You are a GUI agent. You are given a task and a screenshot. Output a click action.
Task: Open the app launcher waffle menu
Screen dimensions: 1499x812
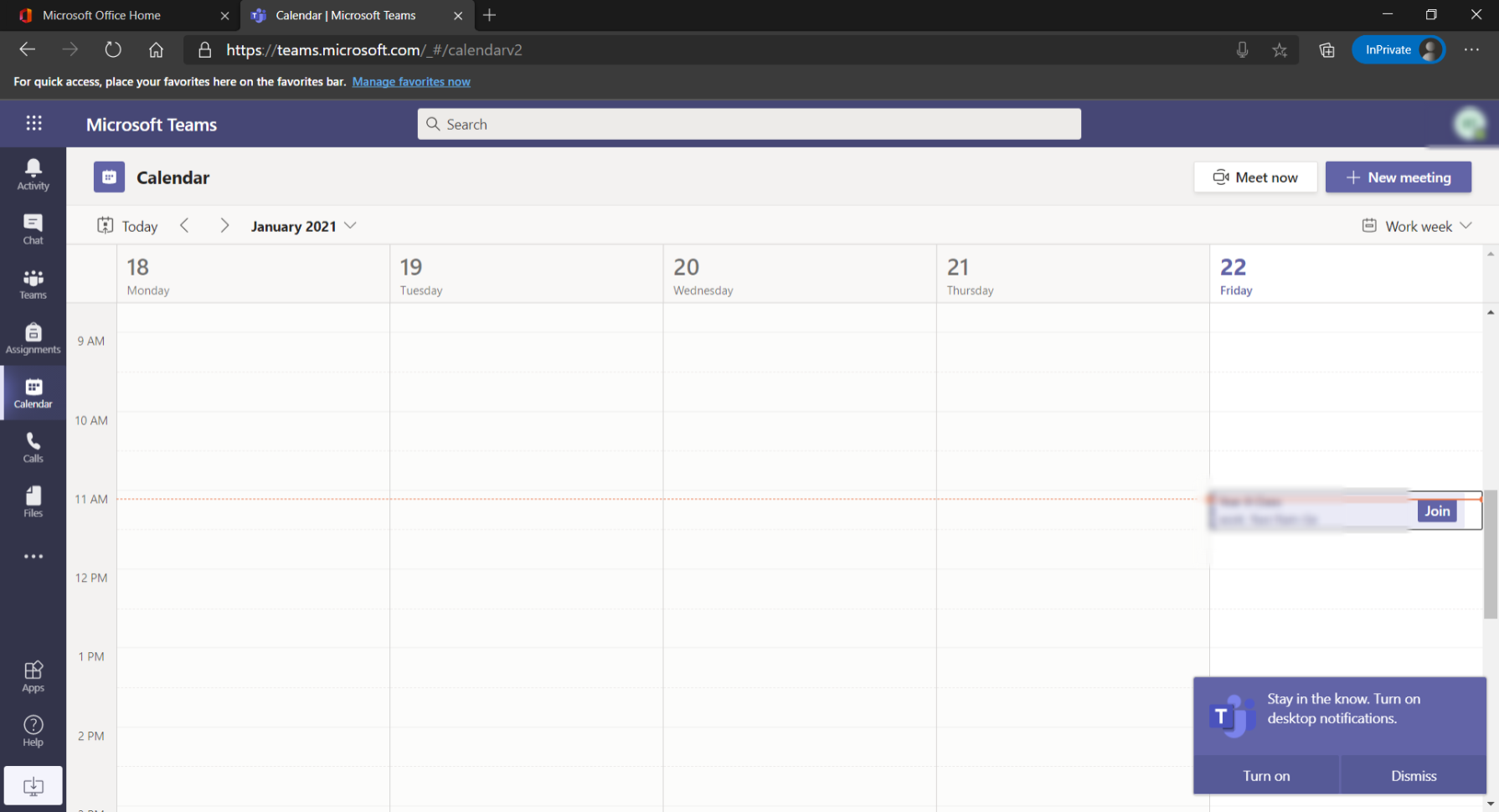tap(33, 123)
